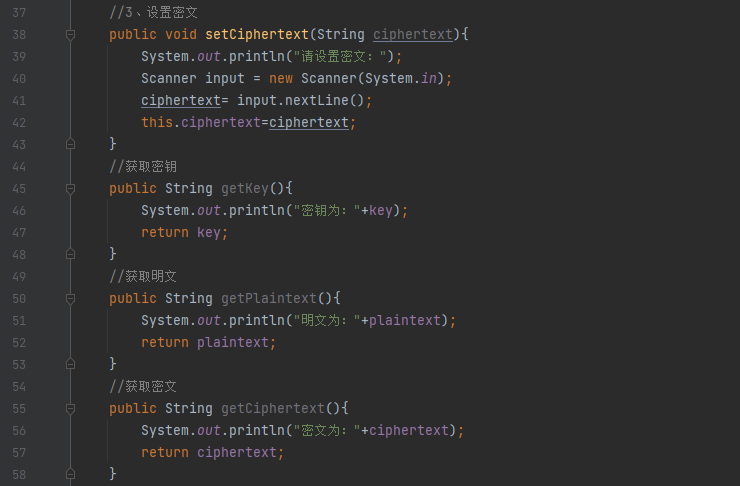Click line number 40 in gutter

click(19, 79)
